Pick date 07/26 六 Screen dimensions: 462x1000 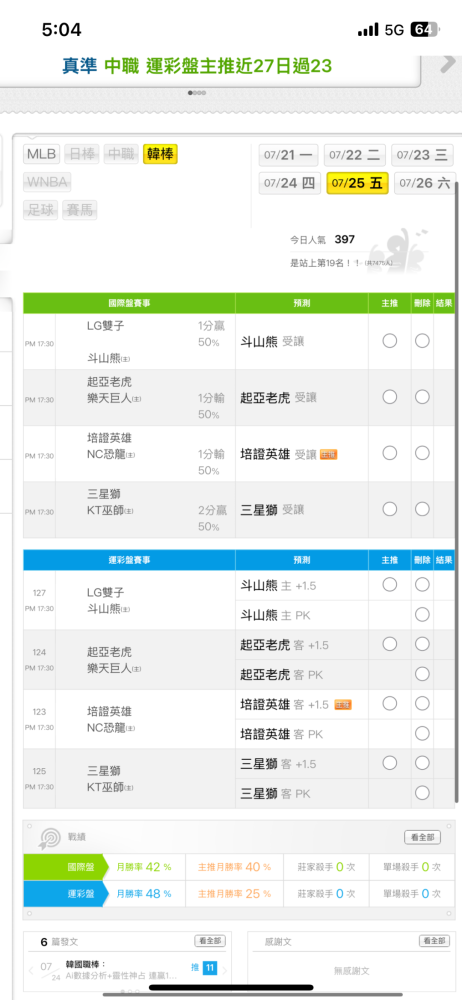[x=424, y=183]
